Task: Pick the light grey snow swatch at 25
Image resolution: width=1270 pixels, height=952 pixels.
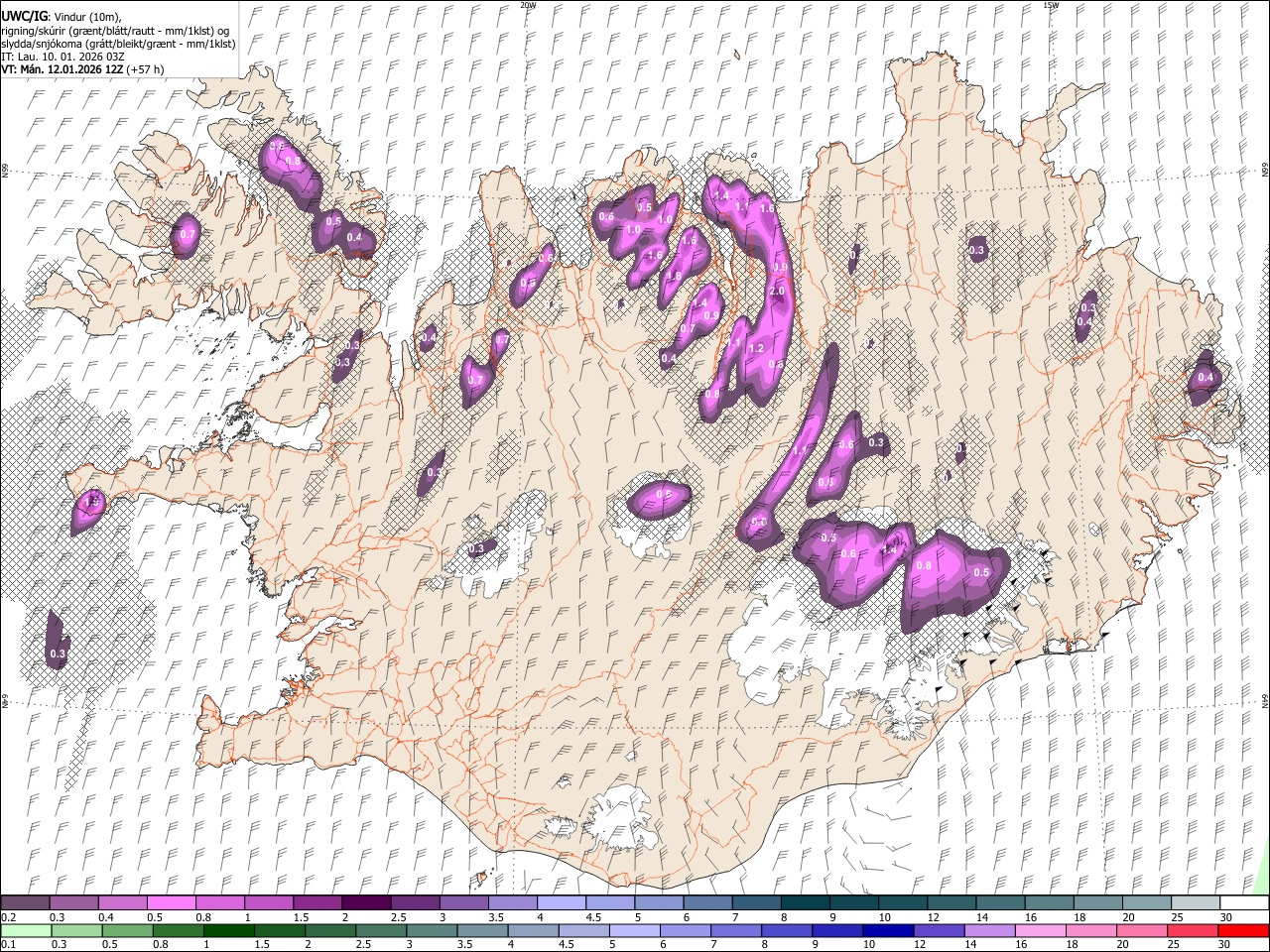Action: click(x=1195, y=903)
